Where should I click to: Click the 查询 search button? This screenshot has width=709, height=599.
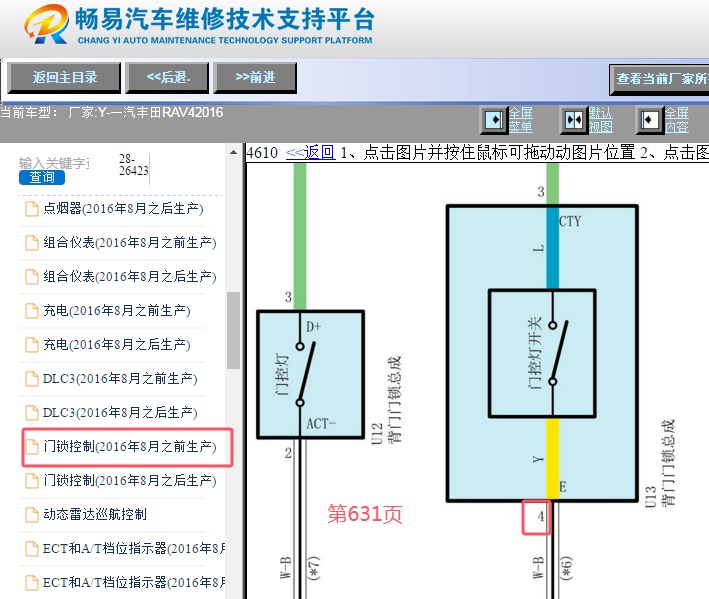42,177
